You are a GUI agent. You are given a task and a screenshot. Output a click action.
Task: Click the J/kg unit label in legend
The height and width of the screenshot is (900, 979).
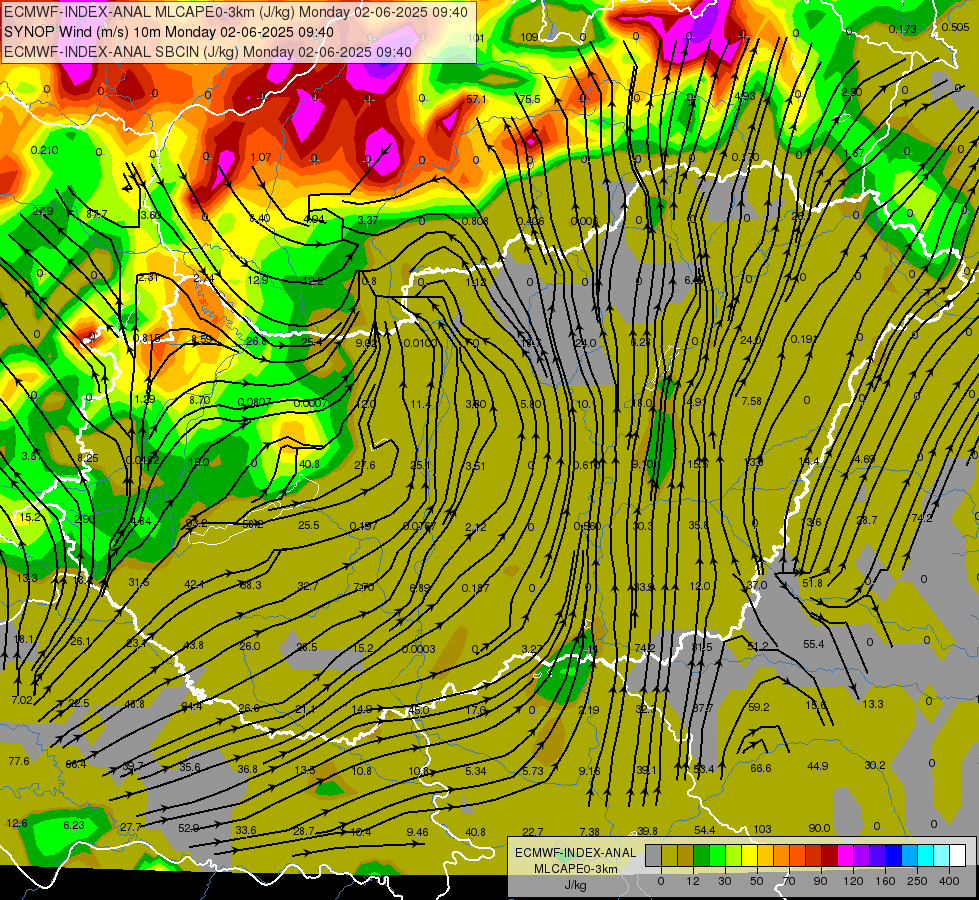pyautogui.click(x=576, y=884)
